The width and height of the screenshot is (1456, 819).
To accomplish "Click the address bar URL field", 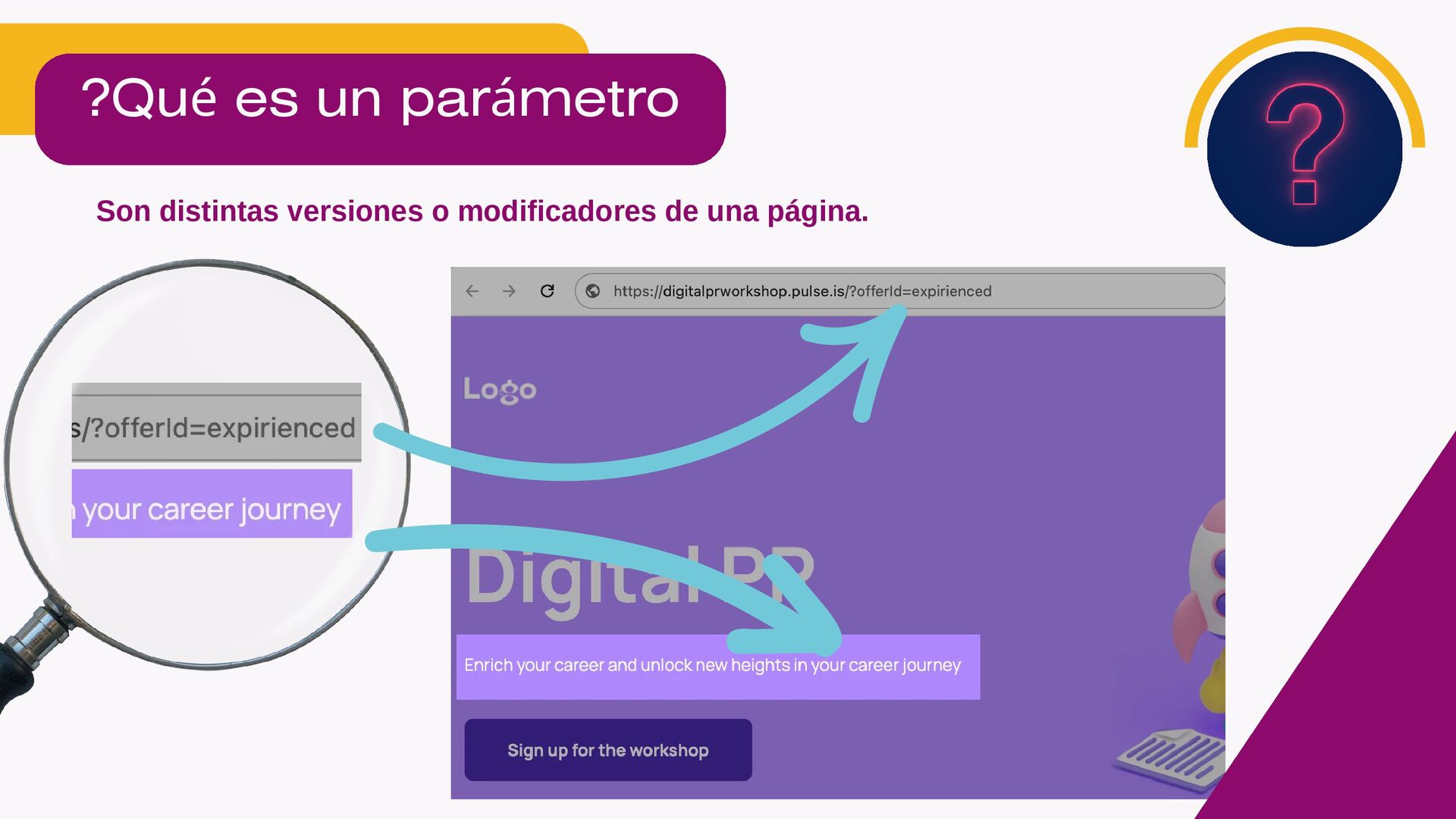I will pos(899,291).
